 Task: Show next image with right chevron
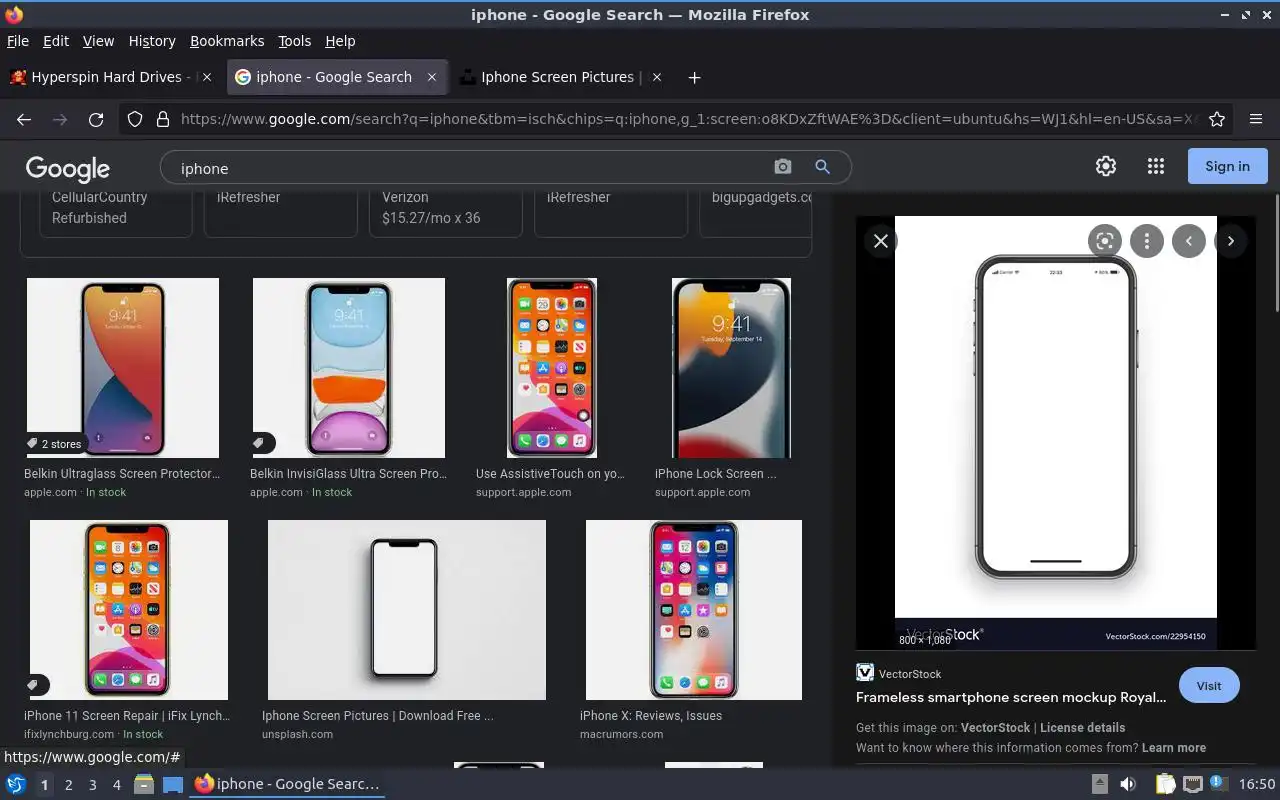coord(1231,241)
